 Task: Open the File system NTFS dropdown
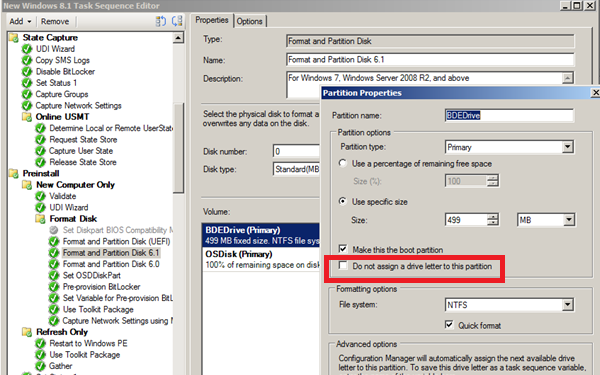tap(567, 305)
